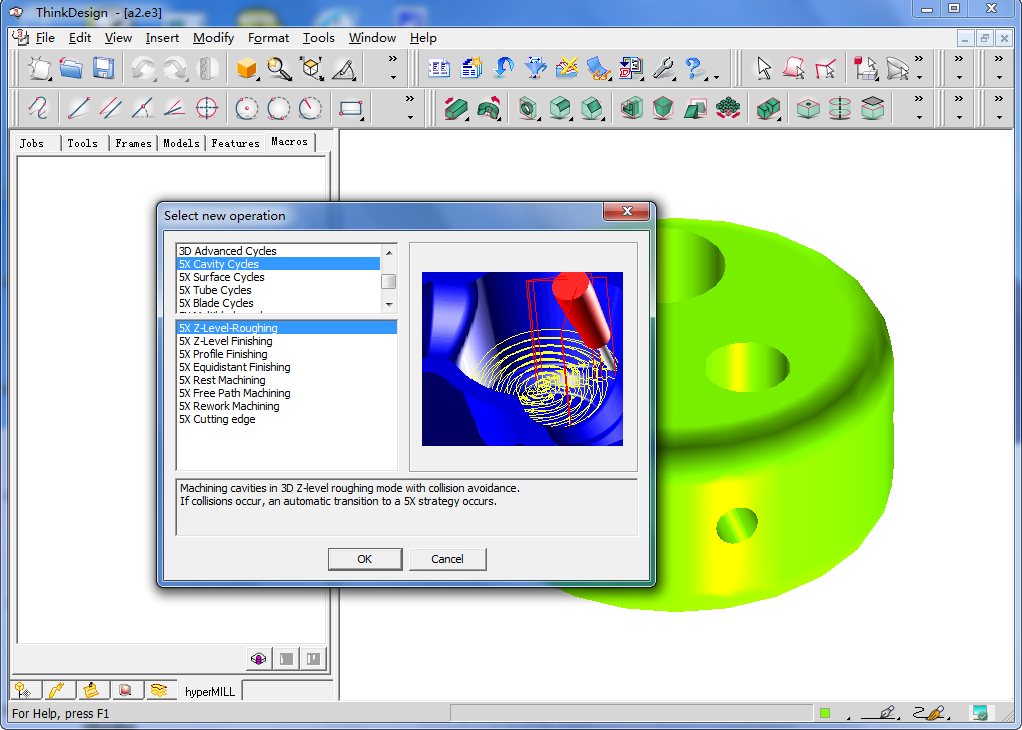The image size is (1022, 730).
Task: Select 5X Blade Cycles category
Action: coord(278,303)
